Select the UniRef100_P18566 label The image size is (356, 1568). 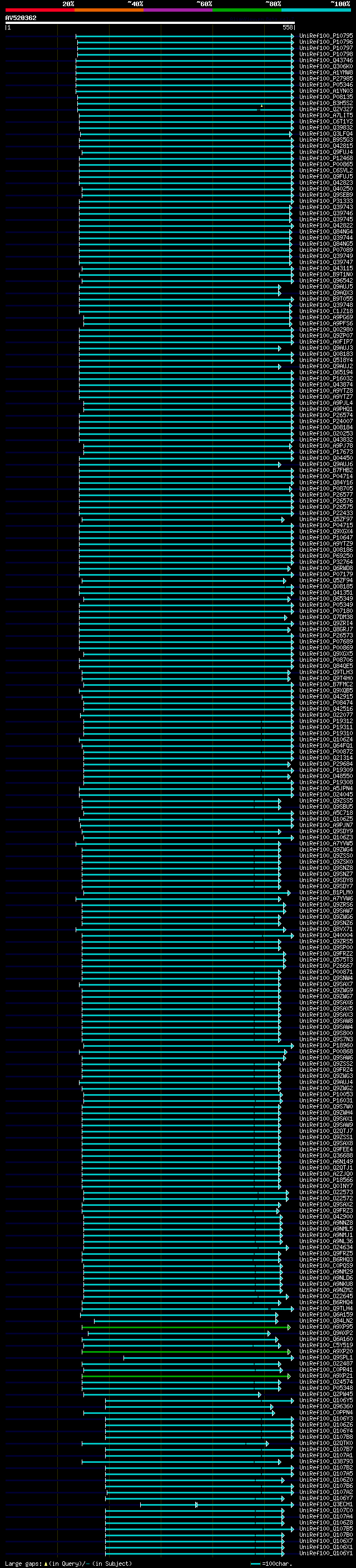coord(326,1180)
